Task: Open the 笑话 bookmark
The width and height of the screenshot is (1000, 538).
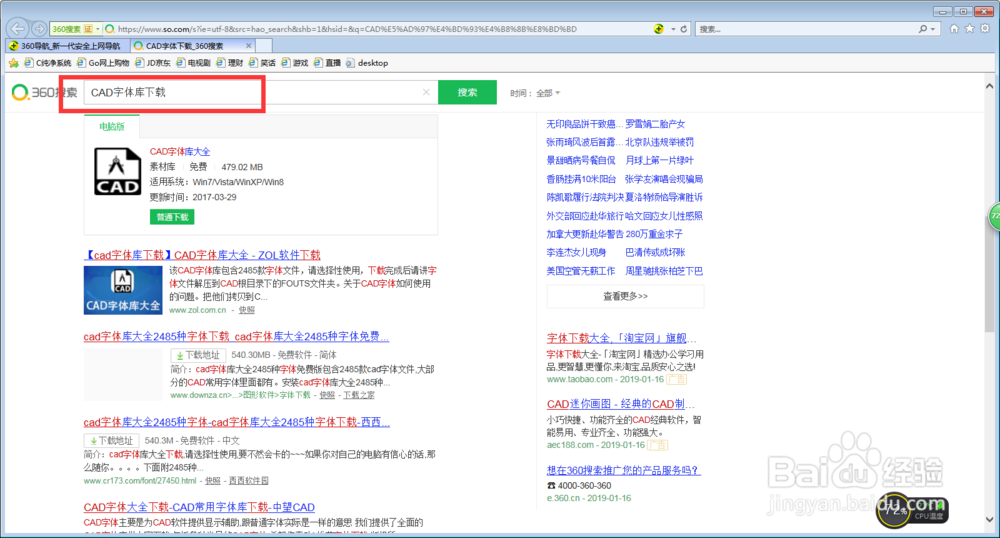Action: [x=262, y=63]
